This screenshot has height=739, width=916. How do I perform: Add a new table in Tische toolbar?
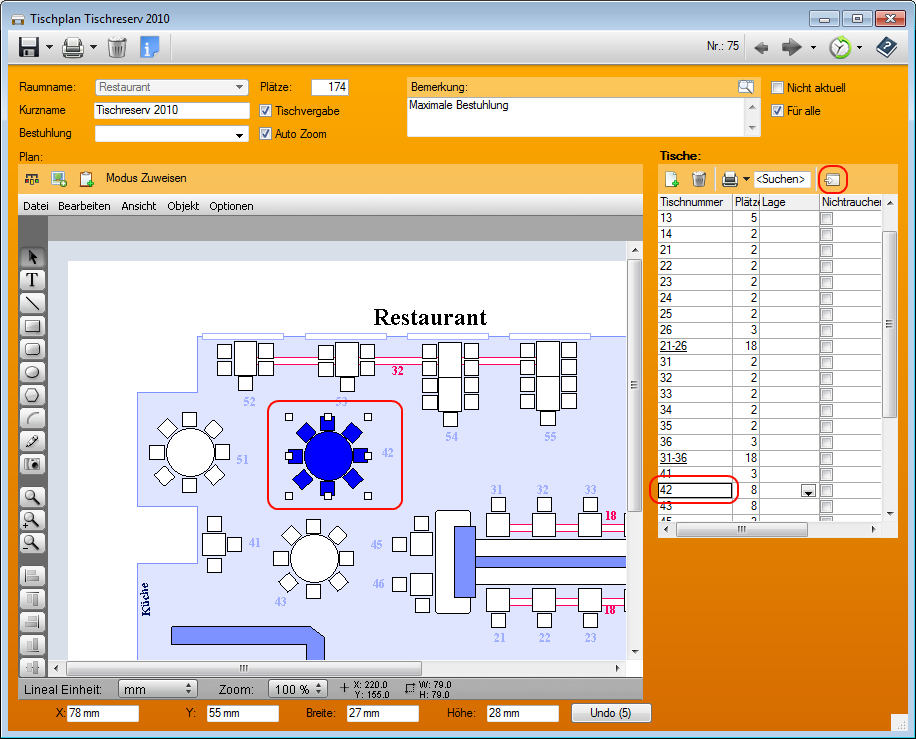(x=672, y=179)
